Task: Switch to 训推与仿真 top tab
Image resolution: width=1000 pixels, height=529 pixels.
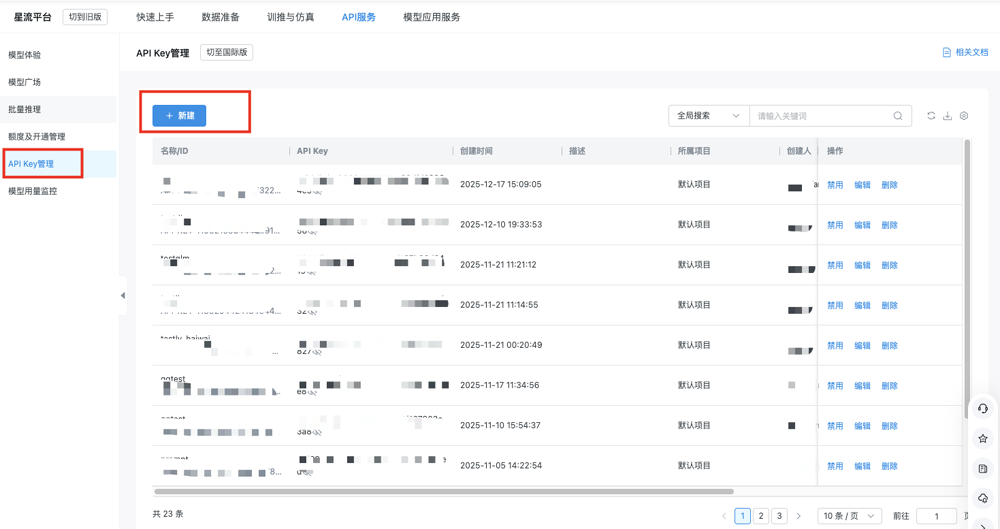Action: [290, 17]
